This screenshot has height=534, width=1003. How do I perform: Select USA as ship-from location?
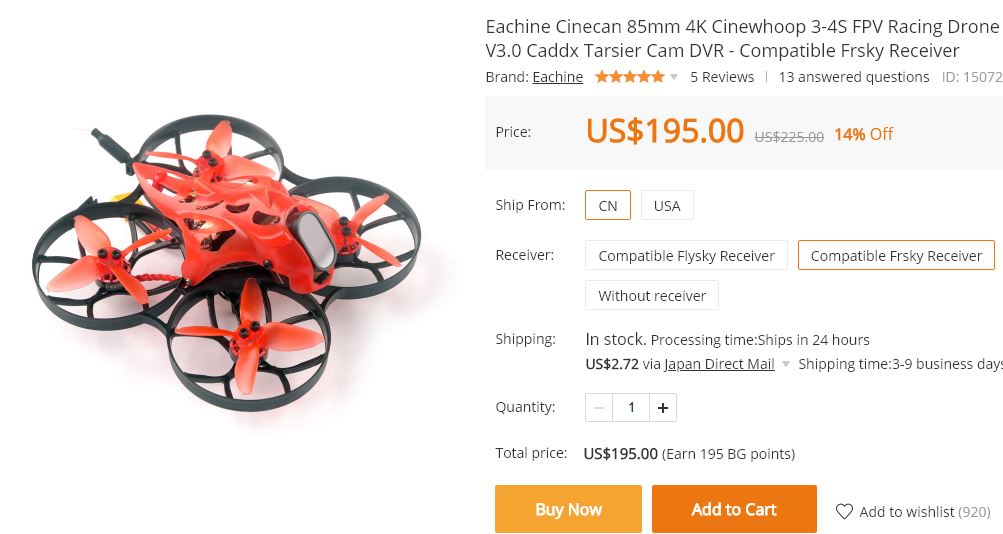coord(667,205)
